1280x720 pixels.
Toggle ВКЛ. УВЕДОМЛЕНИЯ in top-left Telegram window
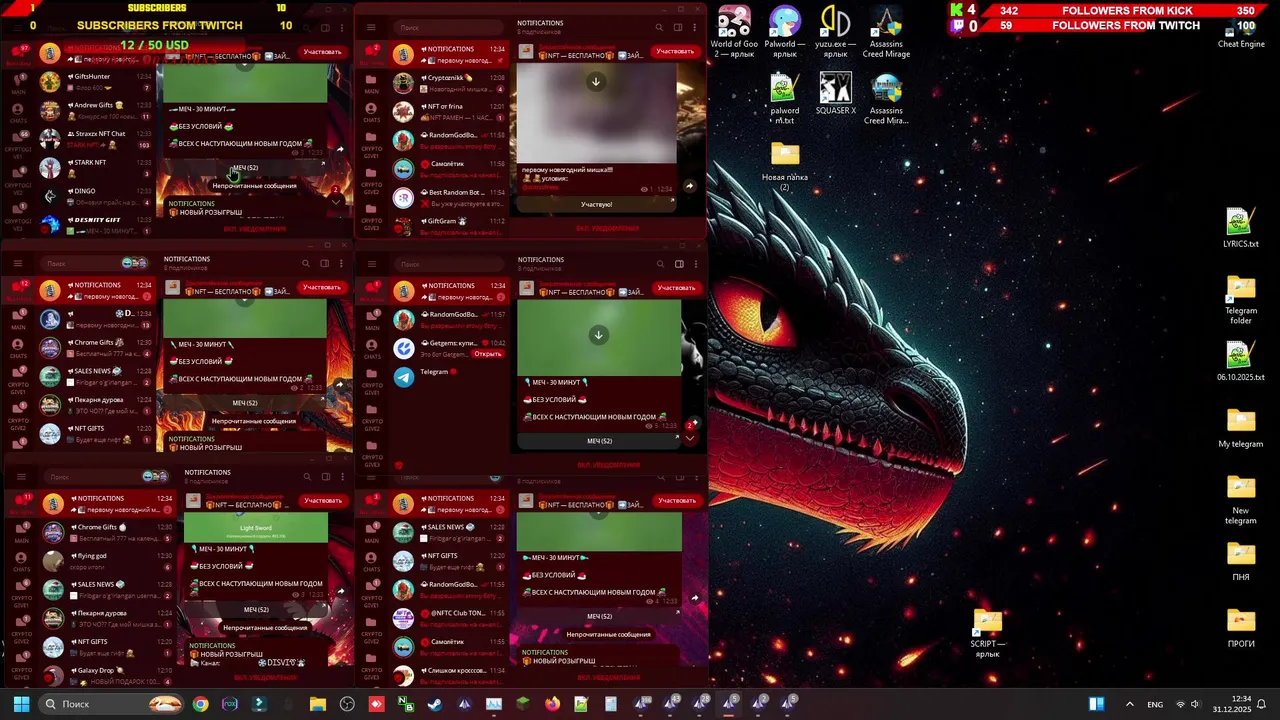coord(254,229)
